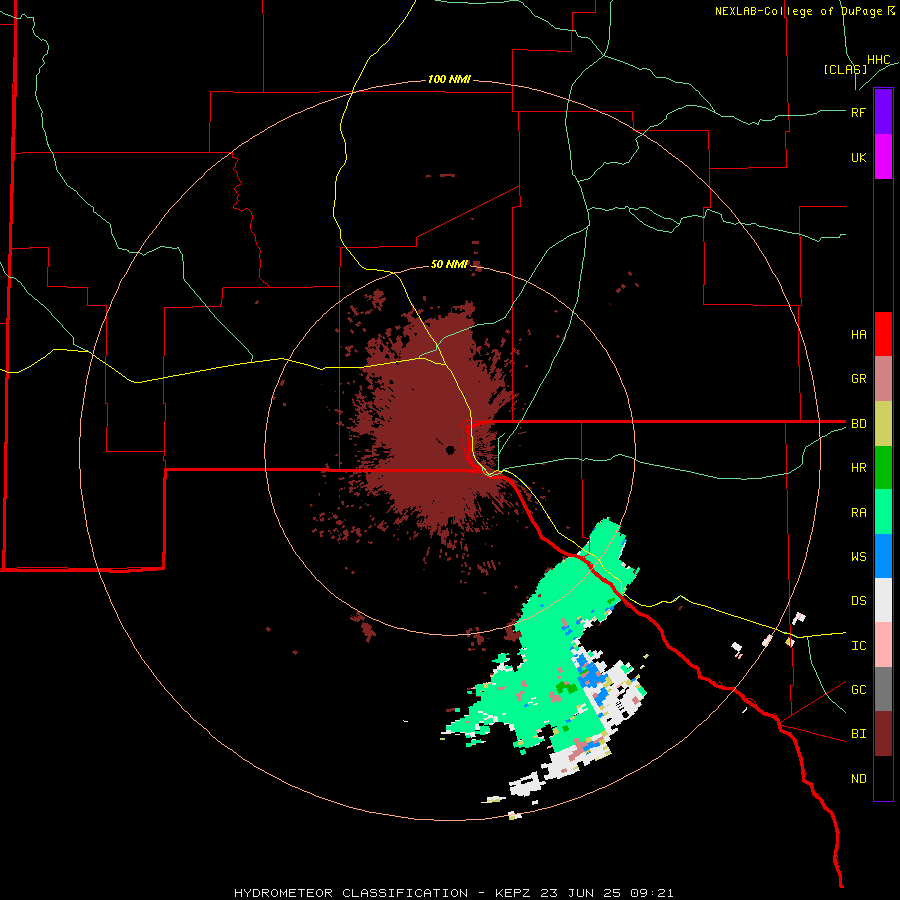Click the GC legend label
Viewport: 900px width, 900px height.
[858, 690]
